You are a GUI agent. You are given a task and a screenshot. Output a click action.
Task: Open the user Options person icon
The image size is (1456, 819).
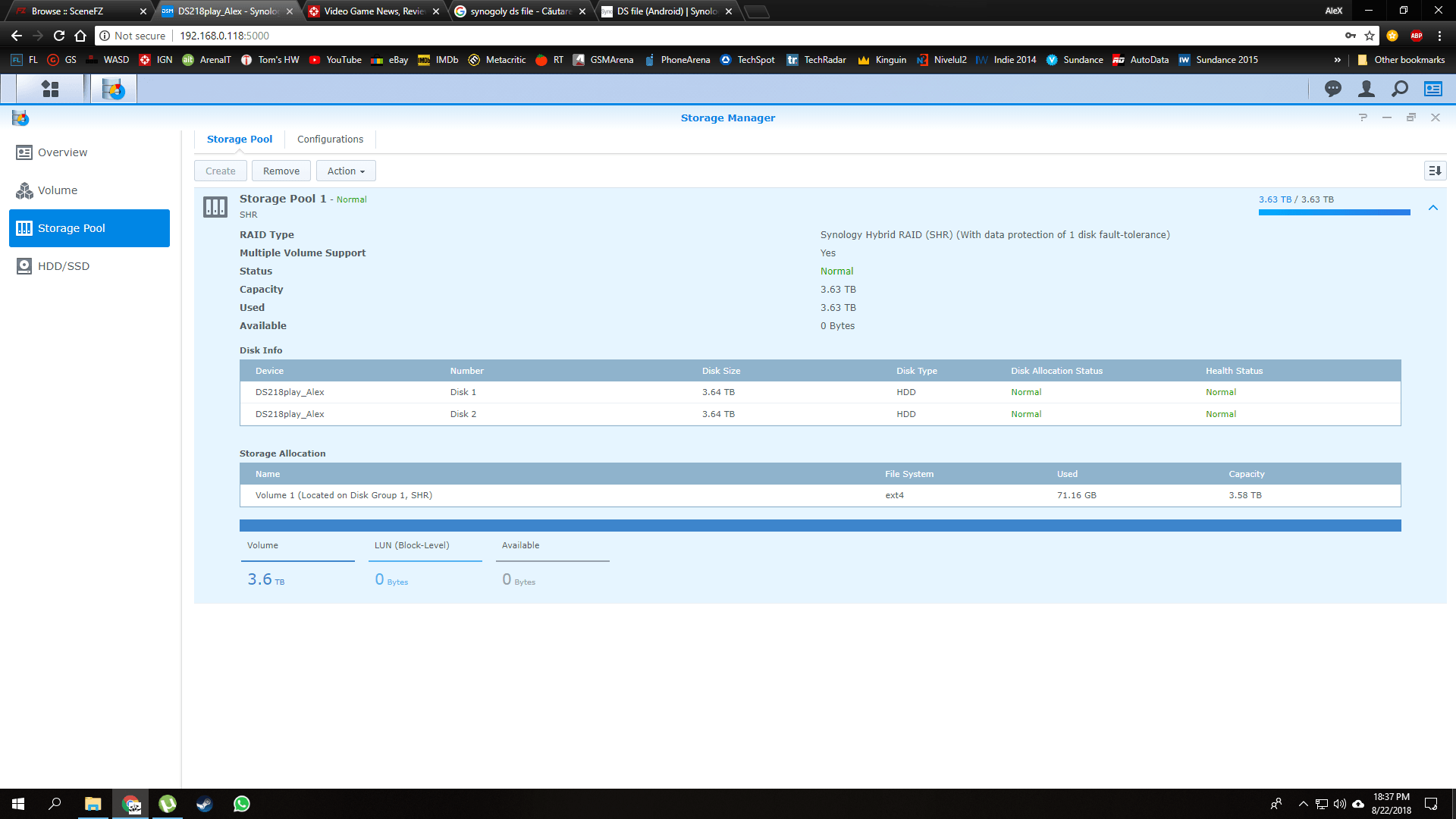(x=1366, y=89)
